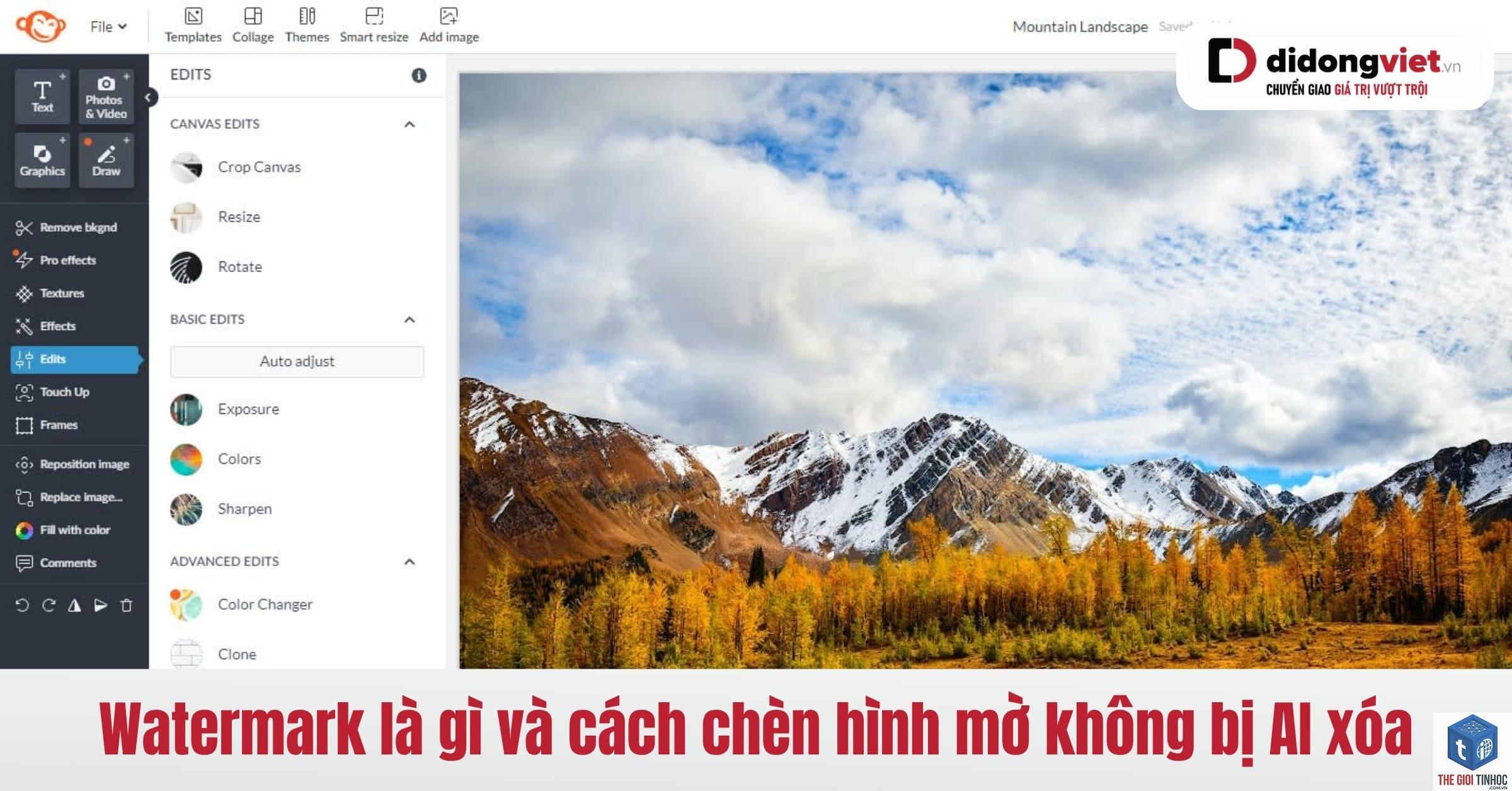Collapse the Basic Edits section

pos(409,319)
